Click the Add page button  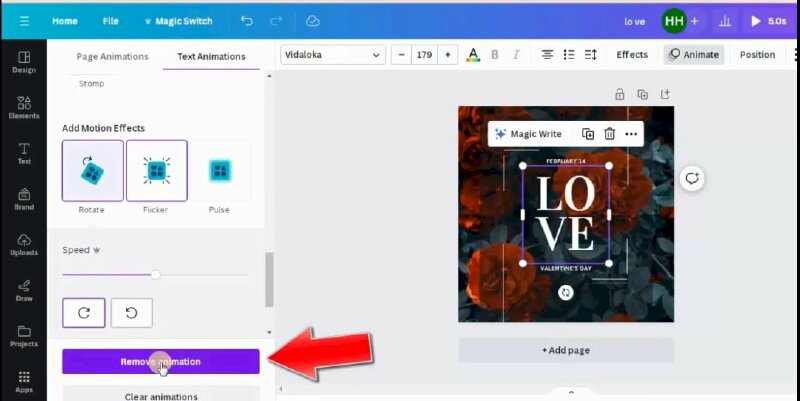tap(565, 350)
